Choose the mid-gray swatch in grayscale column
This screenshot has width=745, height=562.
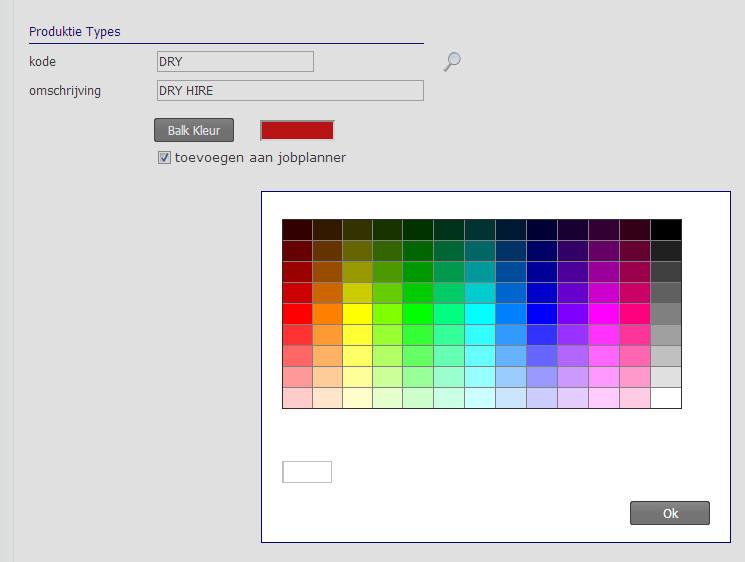pyautogui.click(x=666, y=314)
